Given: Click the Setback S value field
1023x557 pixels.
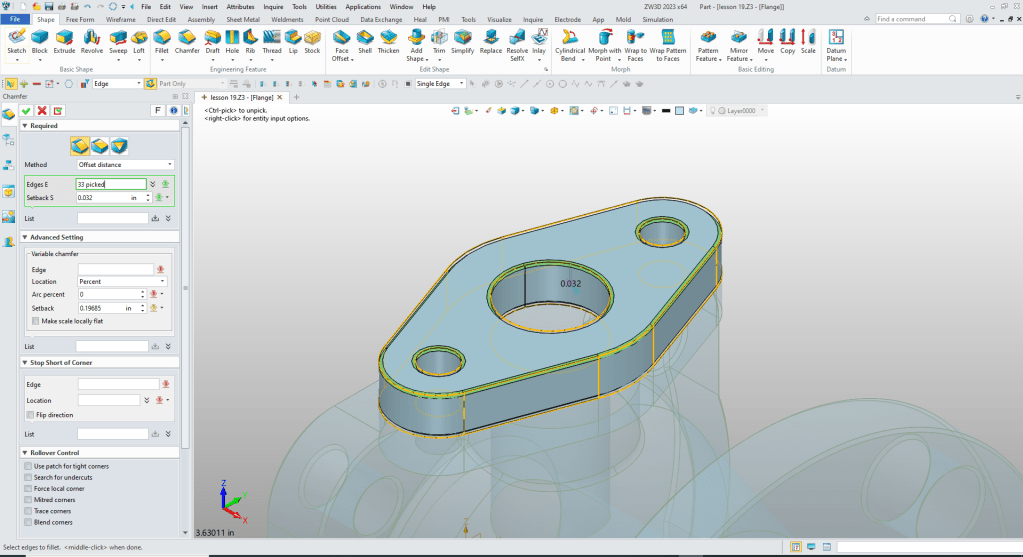Looking at the screenshot, I should 103,198.
